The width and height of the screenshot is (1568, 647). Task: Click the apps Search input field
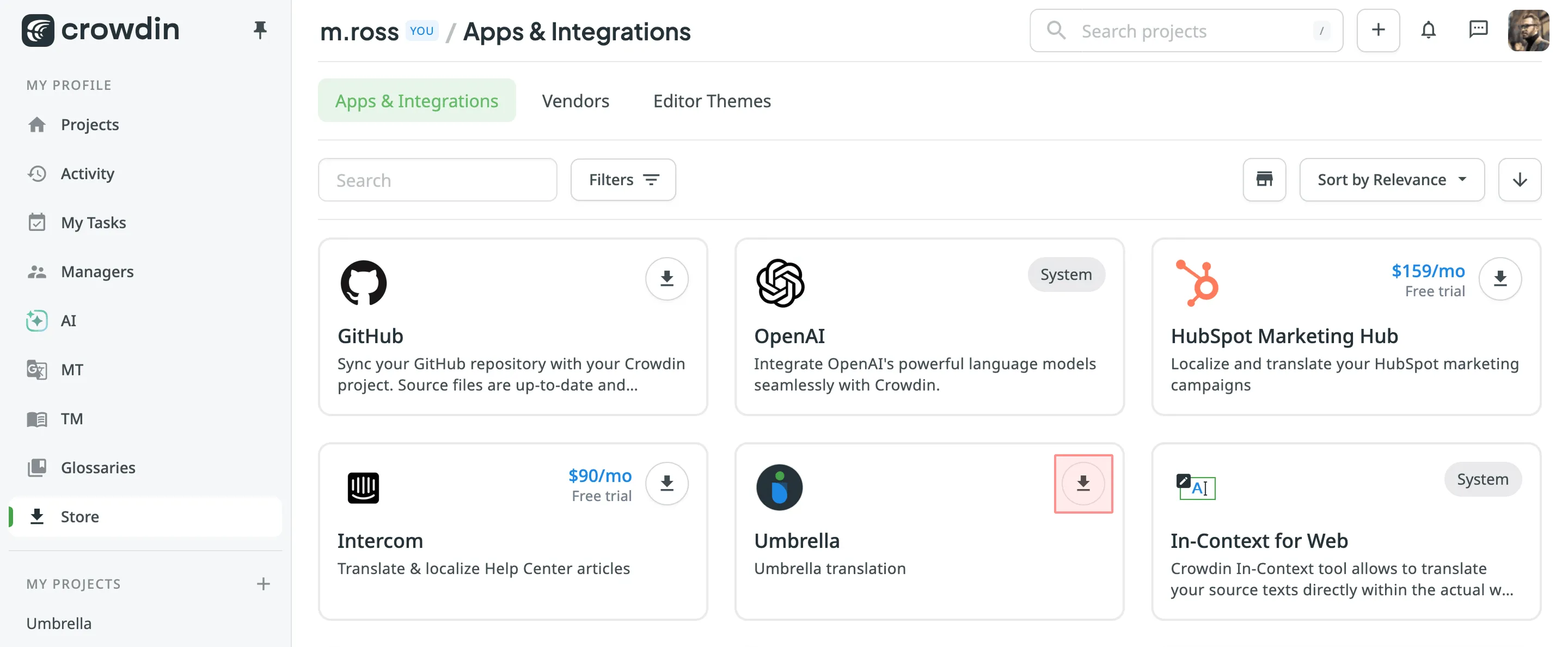[x=437, y=180]
